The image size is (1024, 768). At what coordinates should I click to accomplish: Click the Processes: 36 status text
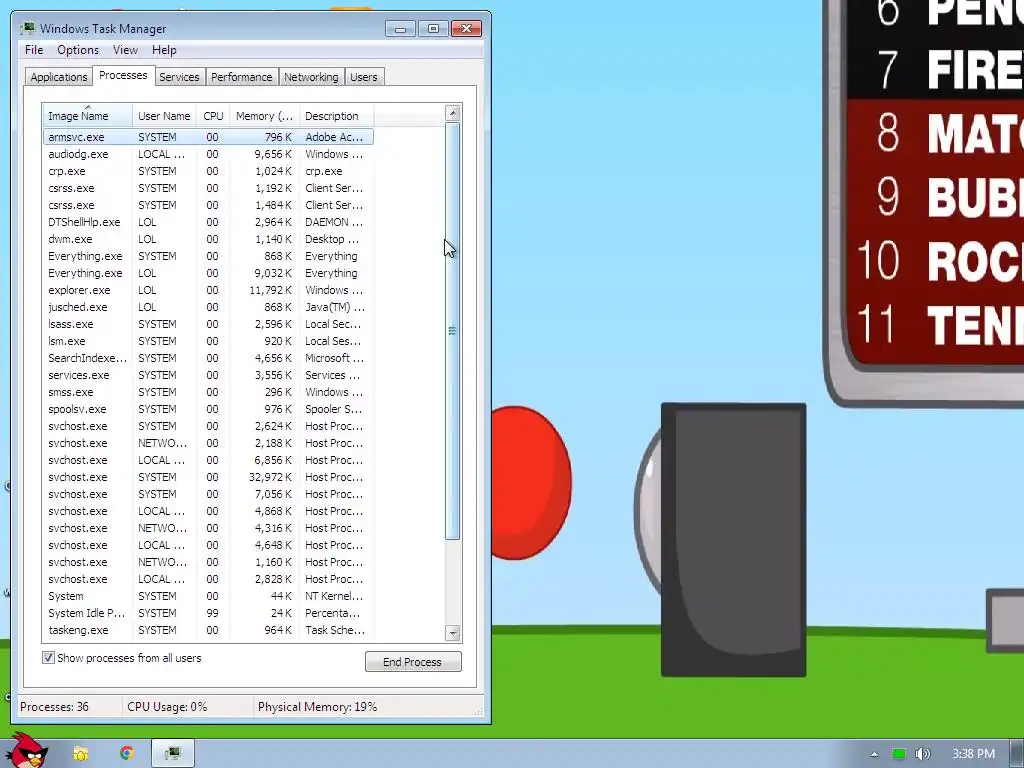54,707
